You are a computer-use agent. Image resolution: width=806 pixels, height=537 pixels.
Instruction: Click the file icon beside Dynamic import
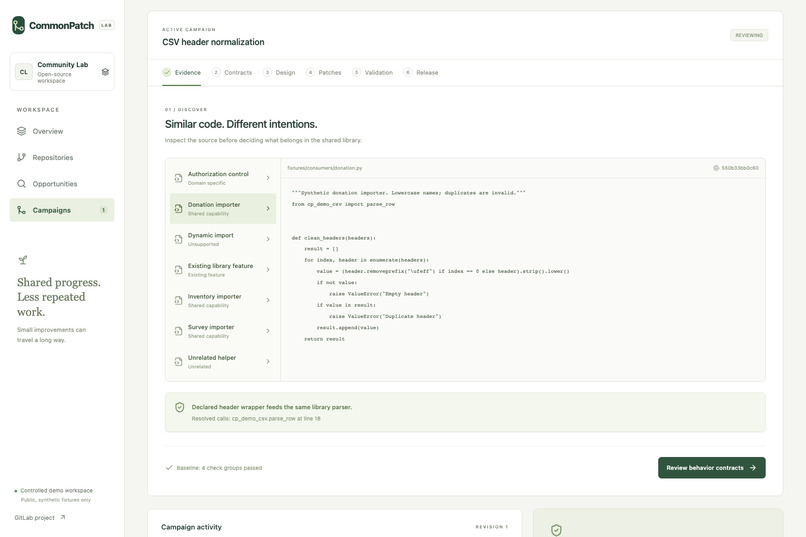pos(178,239)
